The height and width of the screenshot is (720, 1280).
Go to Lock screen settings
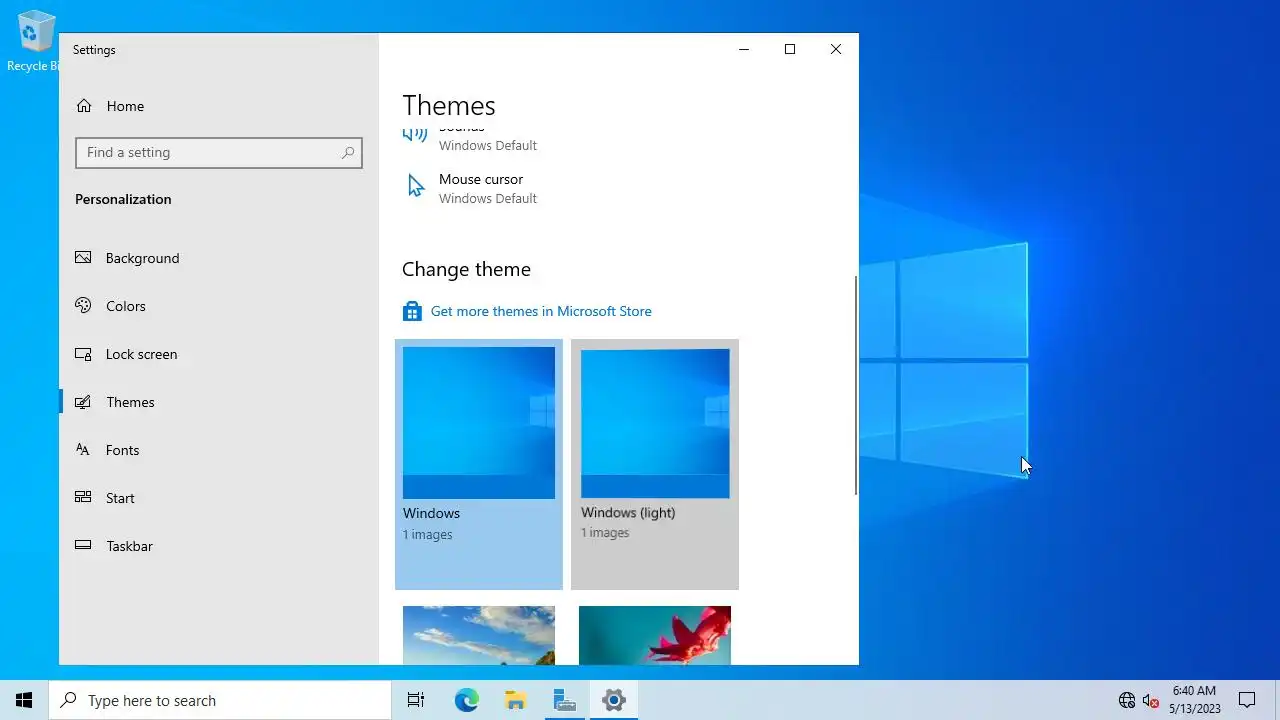point(219,354)
